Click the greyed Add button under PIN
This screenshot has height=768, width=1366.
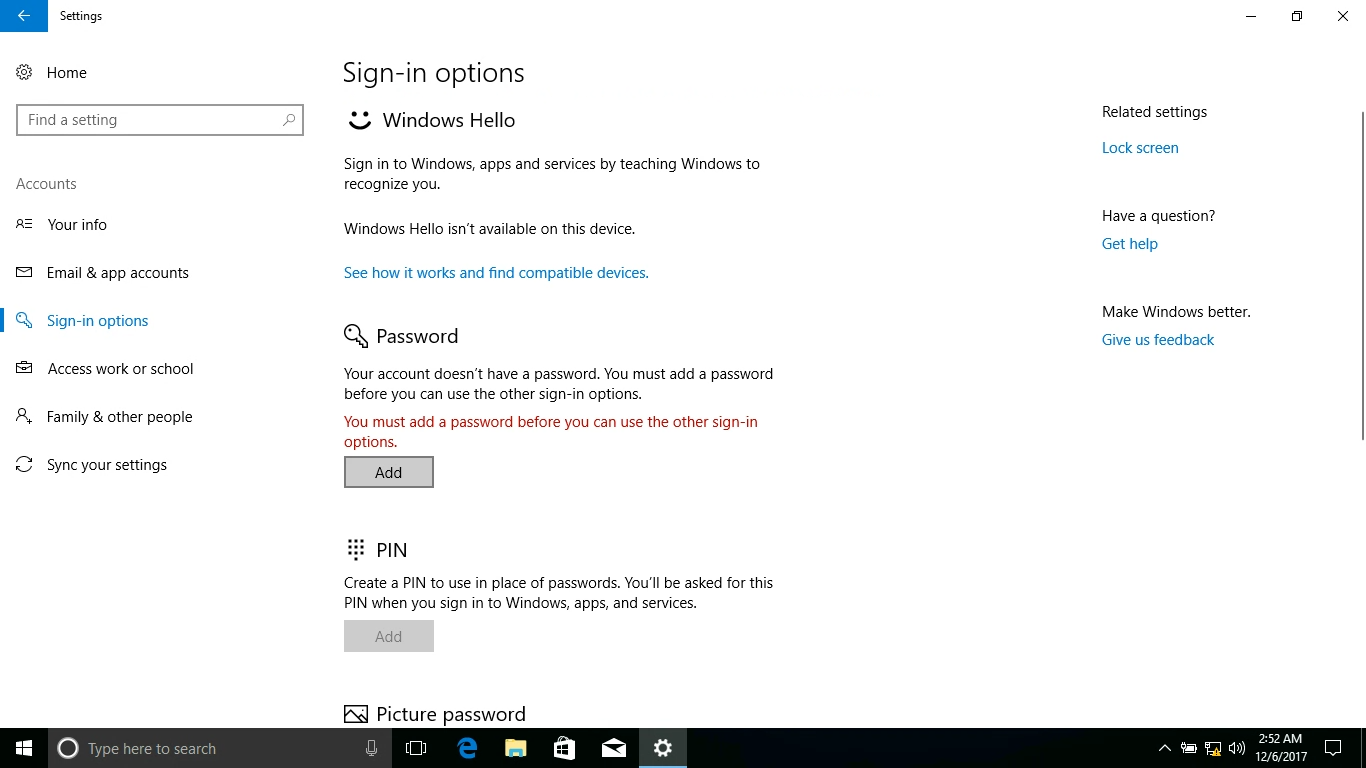(389, 636)
